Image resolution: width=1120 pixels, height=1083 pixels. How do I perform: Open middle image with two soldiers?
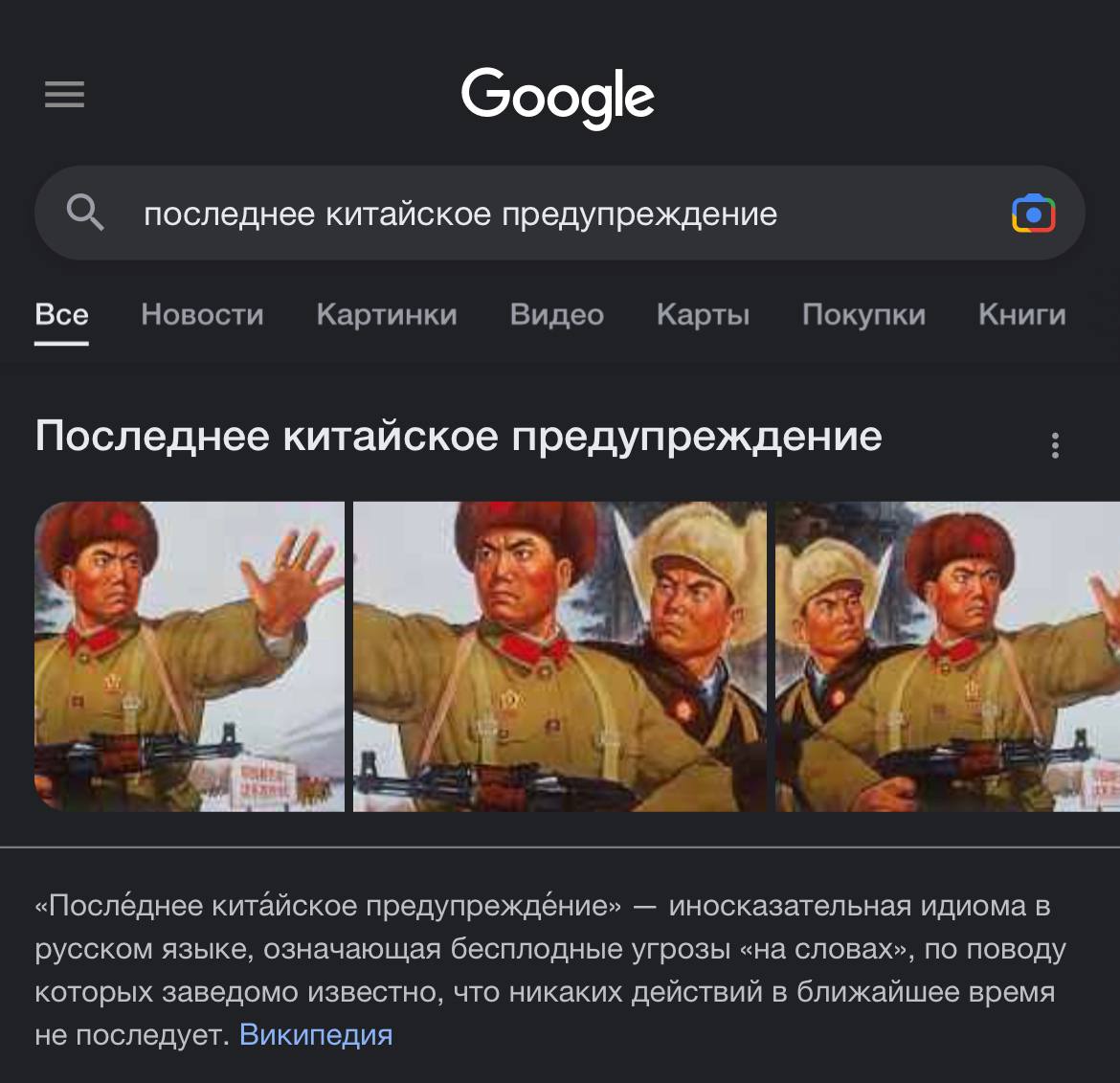point(560,657)
